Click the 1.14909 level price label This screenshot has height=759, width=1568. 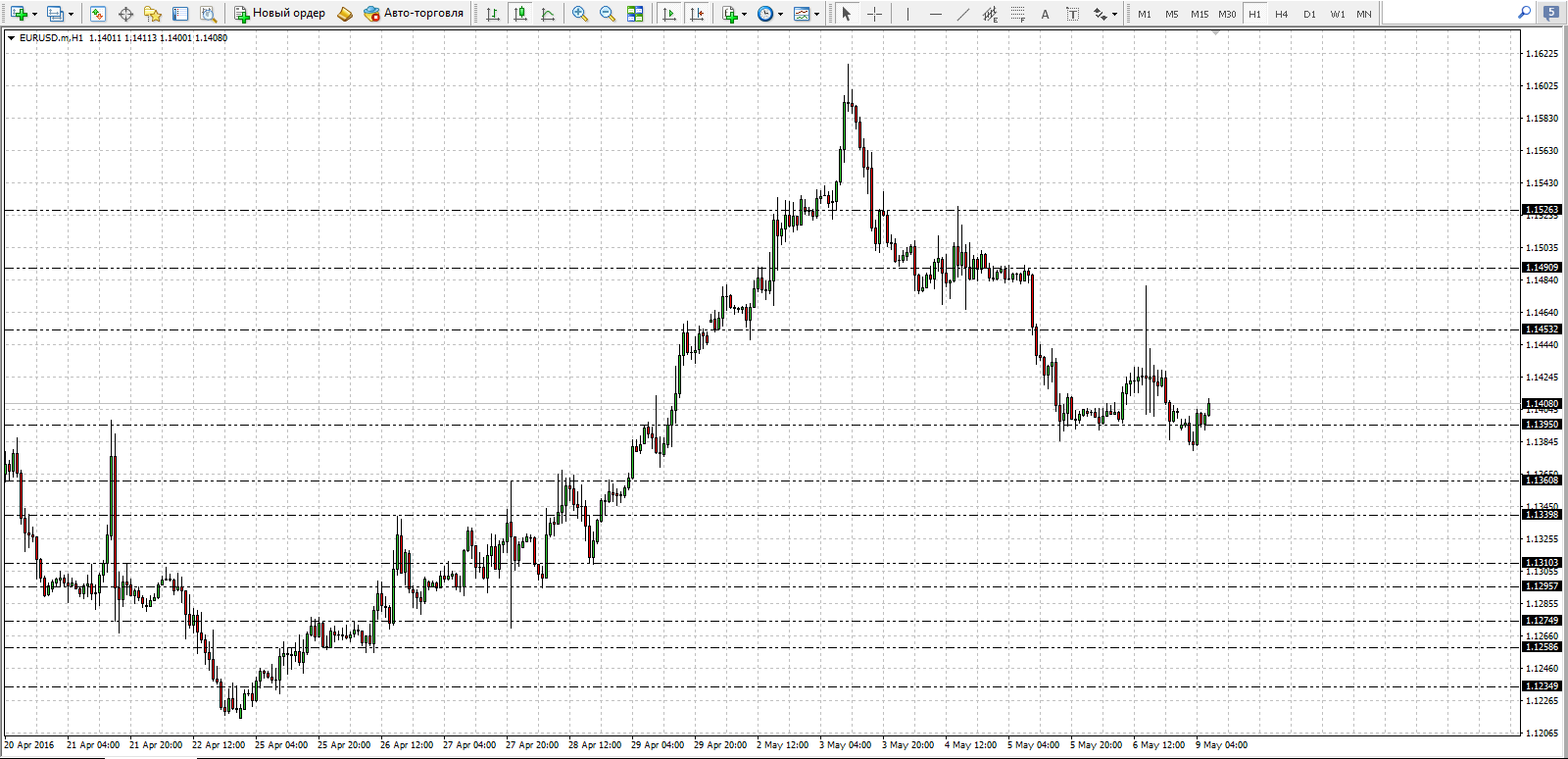tap(1542, 268)
